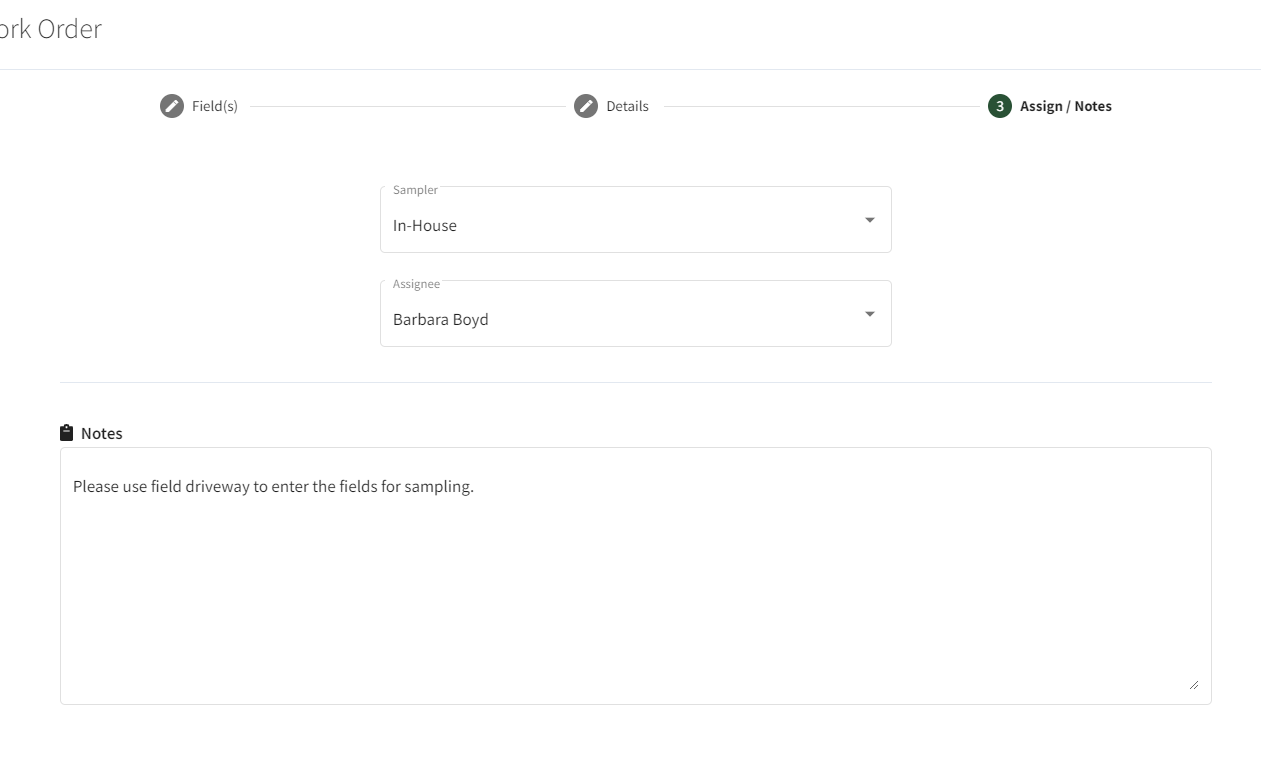This screenshot has height=757, width=1261.
Task: Click the Work Order page heading
Action: pos(50,29)
